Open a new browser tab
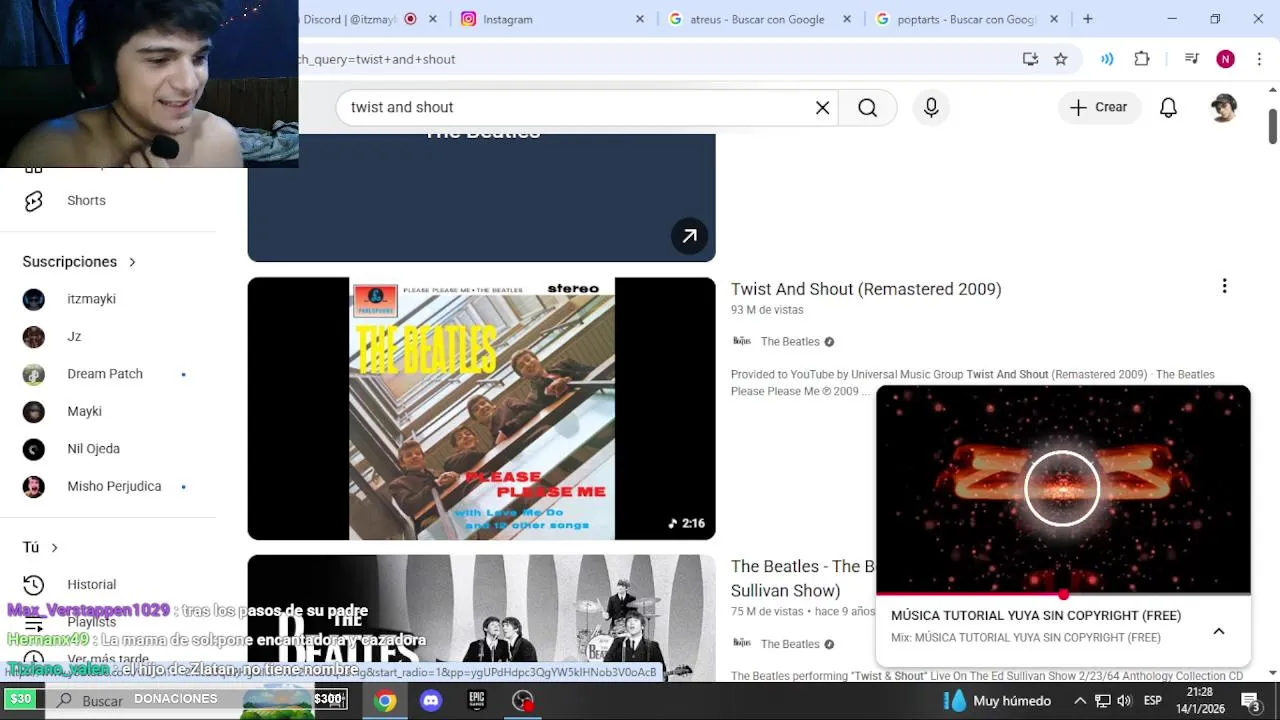This screenshot has height=720, width=1280. pos(1087,19)
